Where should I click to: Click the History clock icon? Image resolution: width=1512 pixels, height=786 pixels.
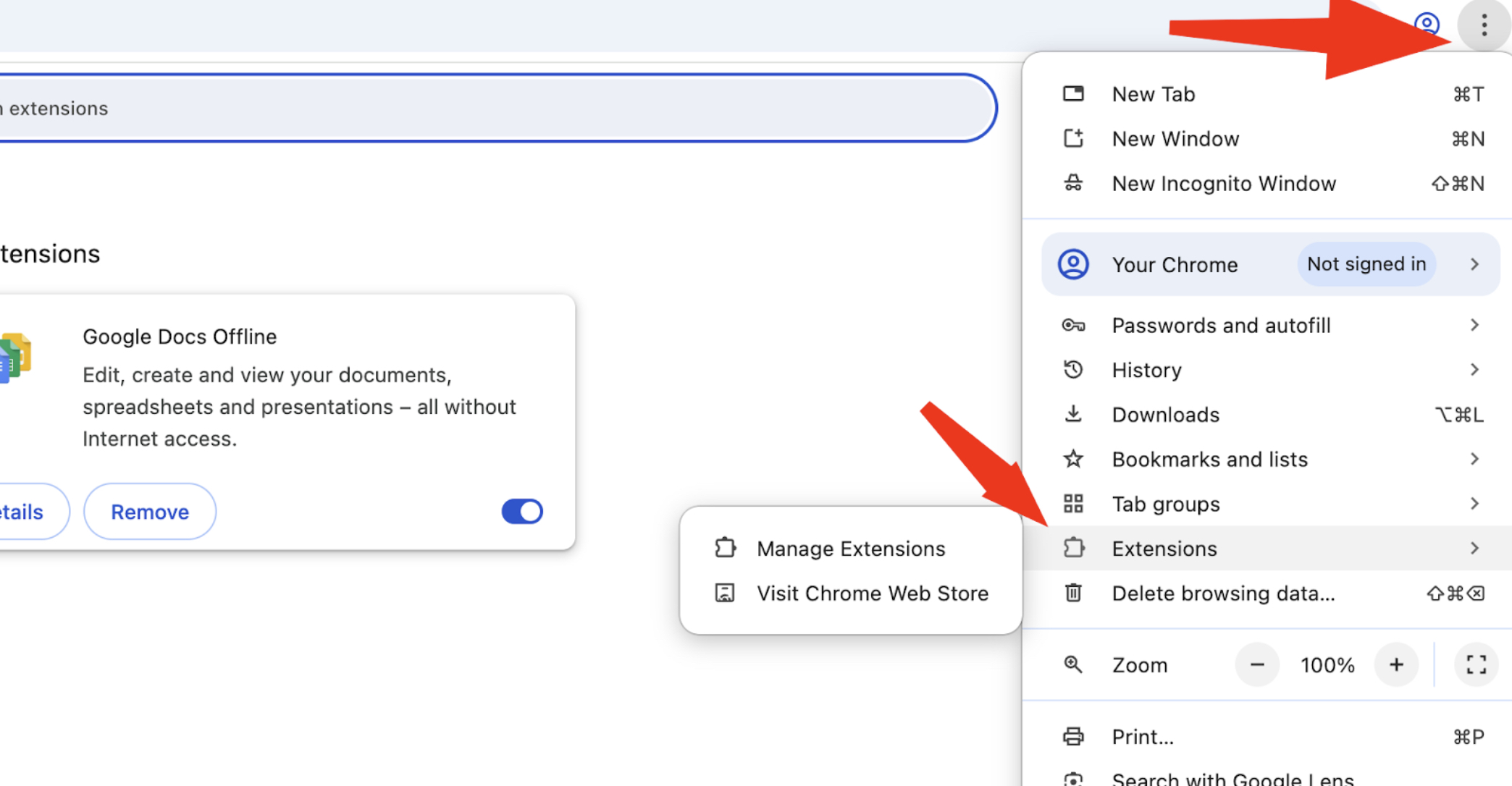point(1073,370)
